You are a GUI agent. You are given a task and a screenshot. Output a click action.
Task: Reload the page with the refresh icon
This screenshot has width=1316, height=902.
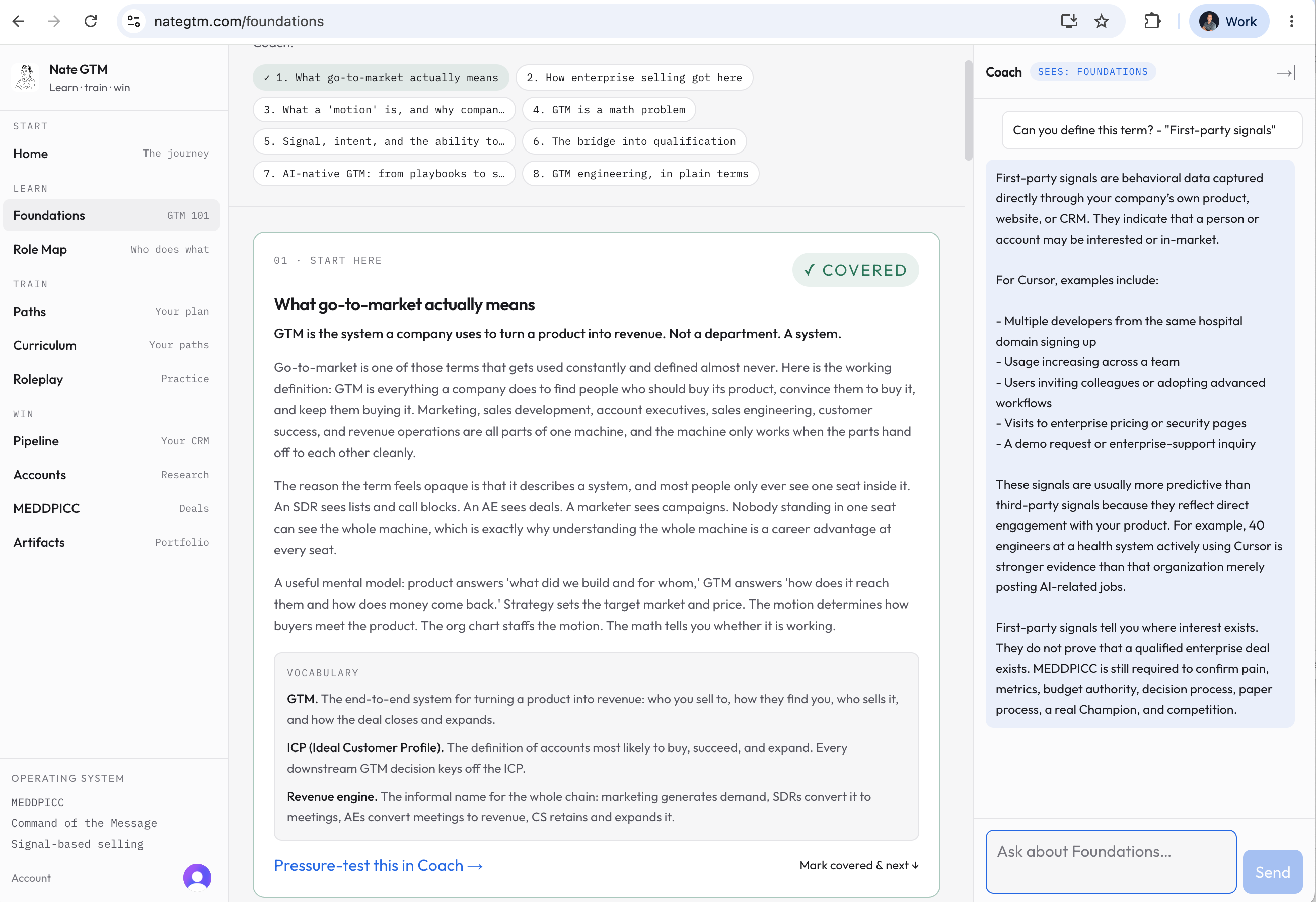click(91, 22)
